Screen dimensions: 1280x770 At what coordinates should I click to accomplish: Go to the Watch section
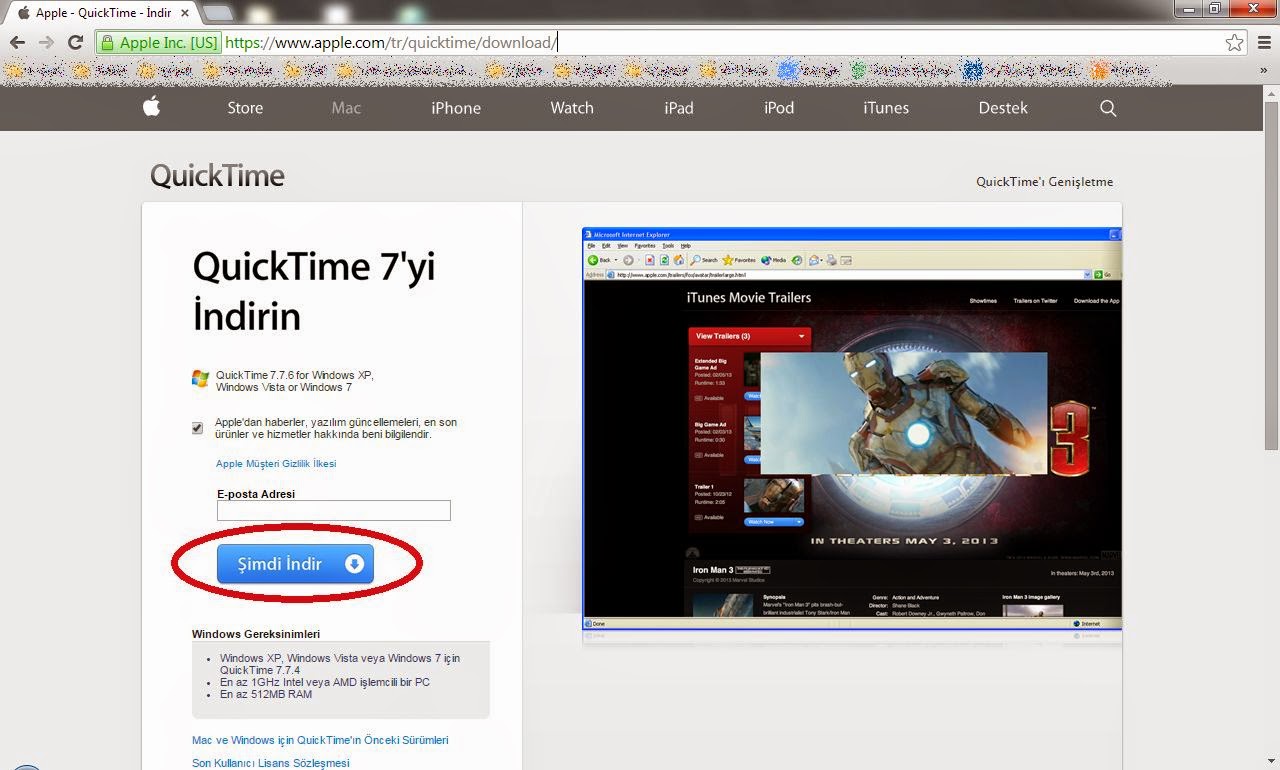[572, 108]
